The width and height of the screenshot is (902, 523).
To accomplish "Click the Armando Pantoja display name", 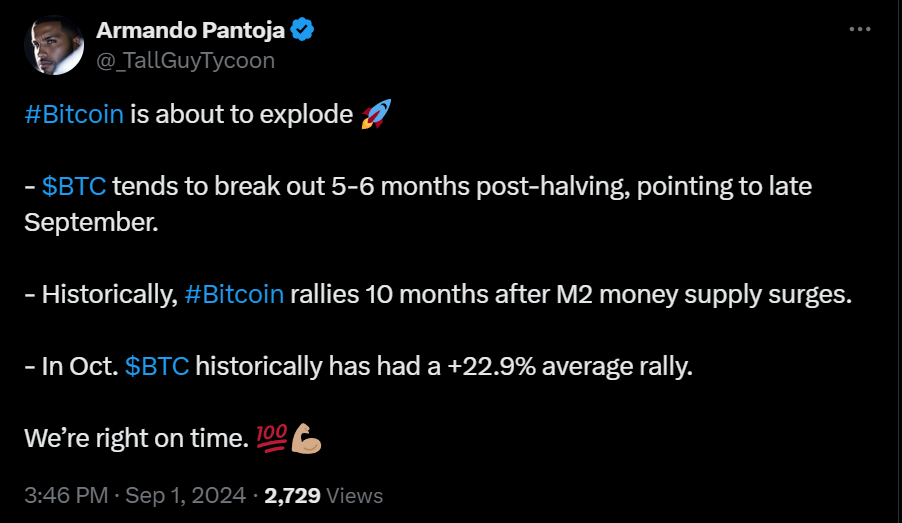I will tap(191, 31).
